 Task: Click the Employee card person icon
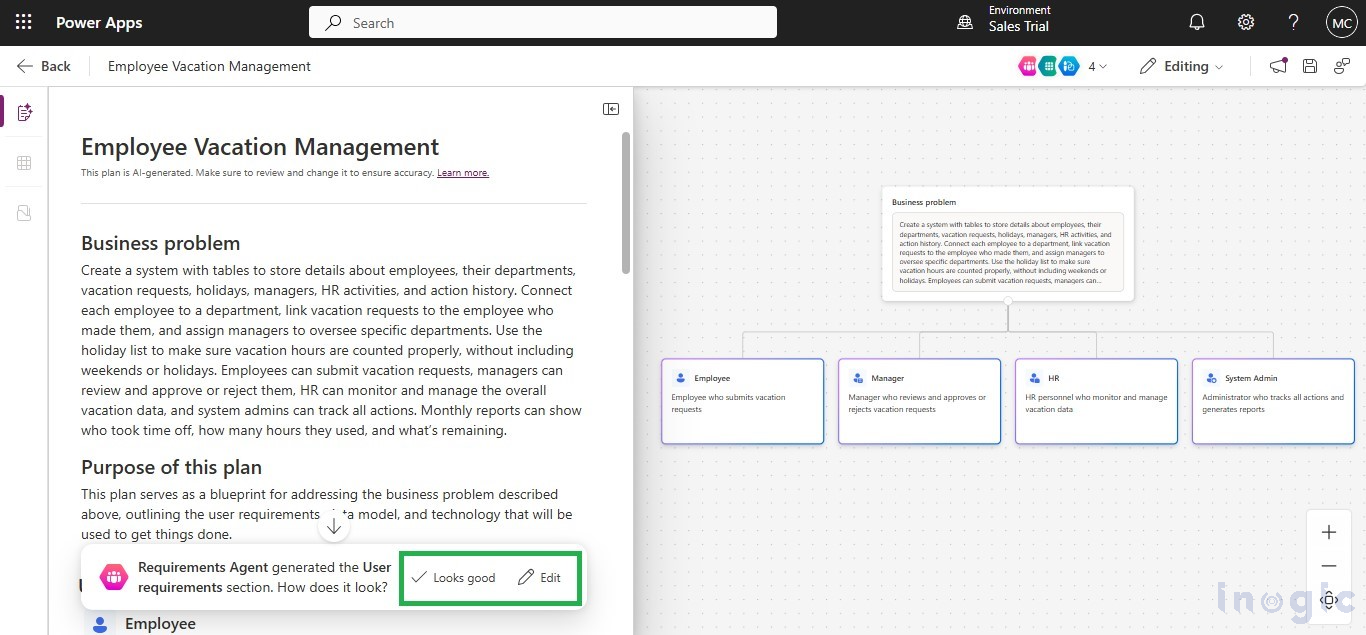point(681,378)
